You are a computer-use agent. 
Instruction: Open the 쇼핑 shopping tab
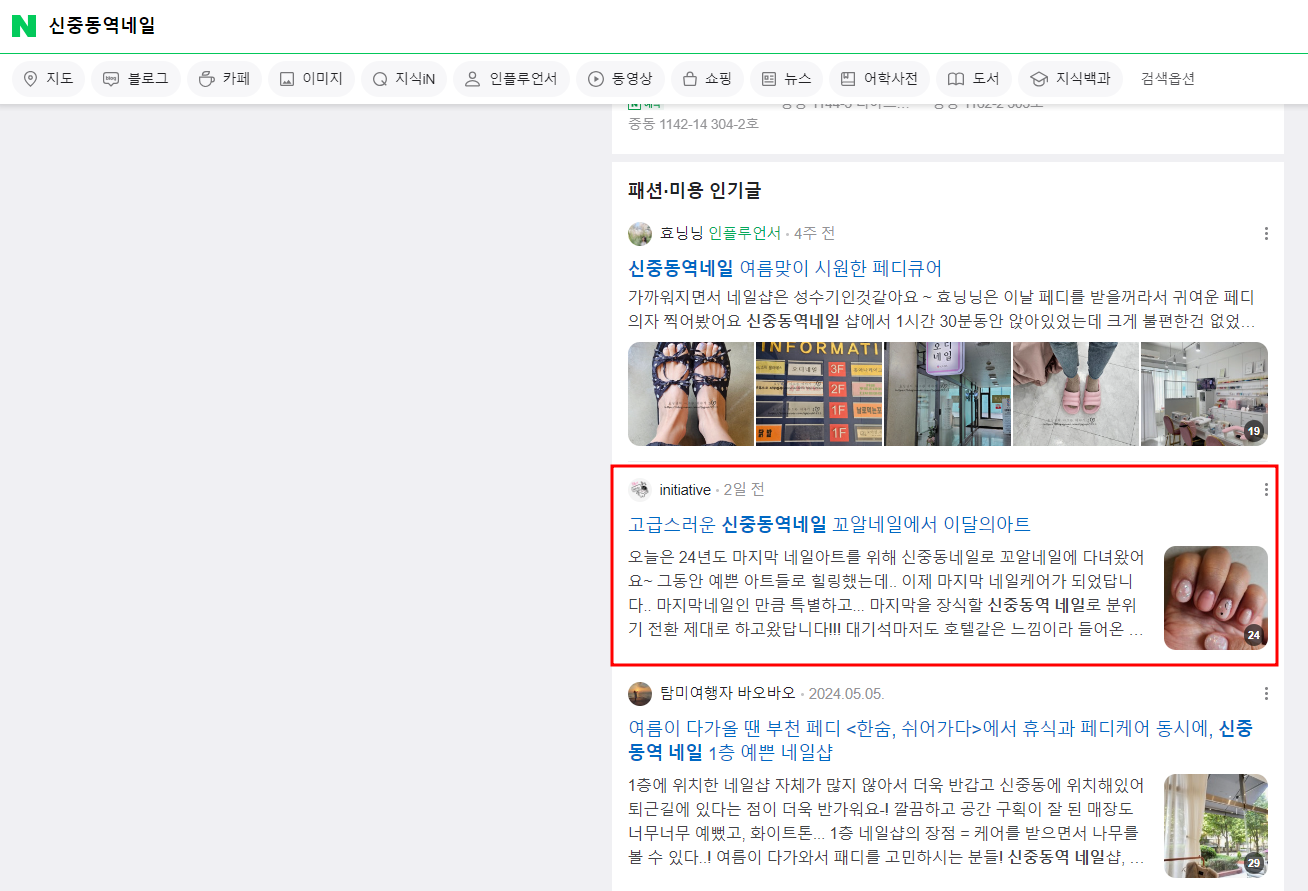point(707,78)
